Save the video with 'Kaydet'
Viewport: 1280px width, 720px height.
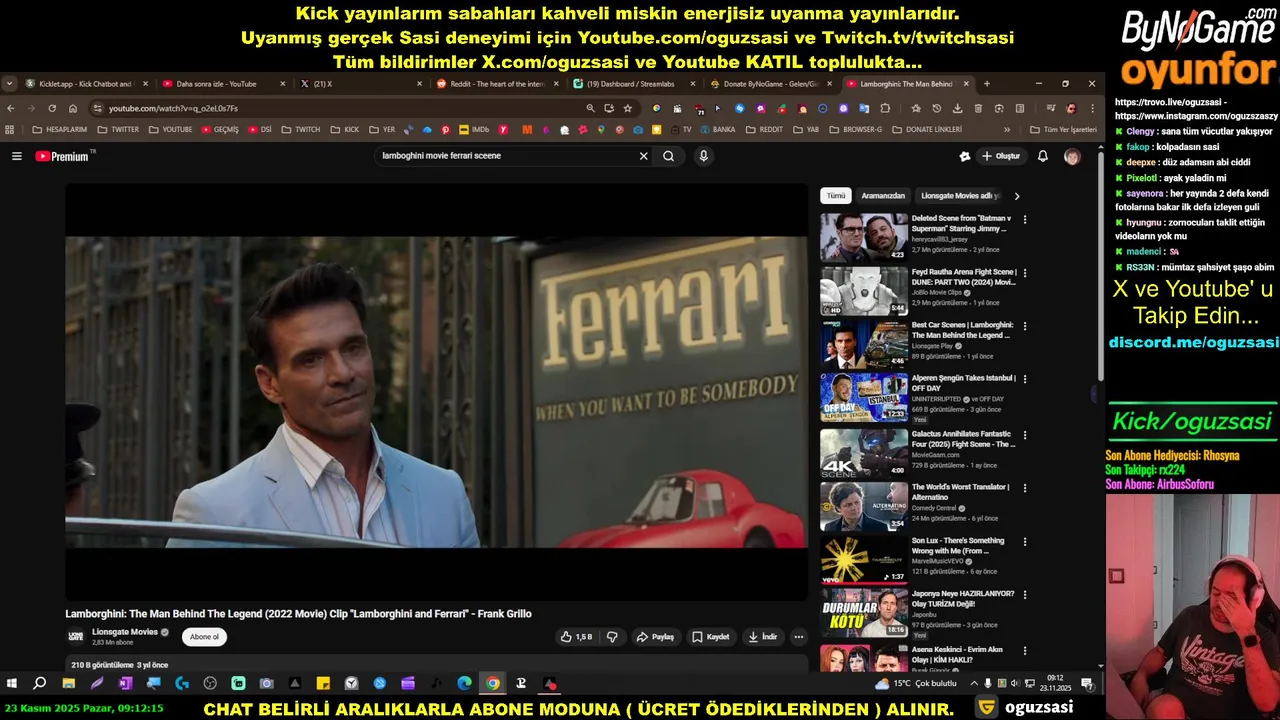coord(711,637)
